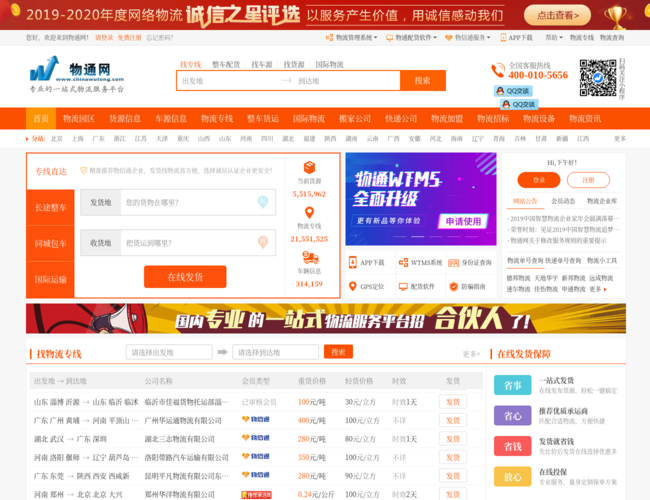Open 物流园区 in main navigation
650x500 pixels.
tap(79, 119)
